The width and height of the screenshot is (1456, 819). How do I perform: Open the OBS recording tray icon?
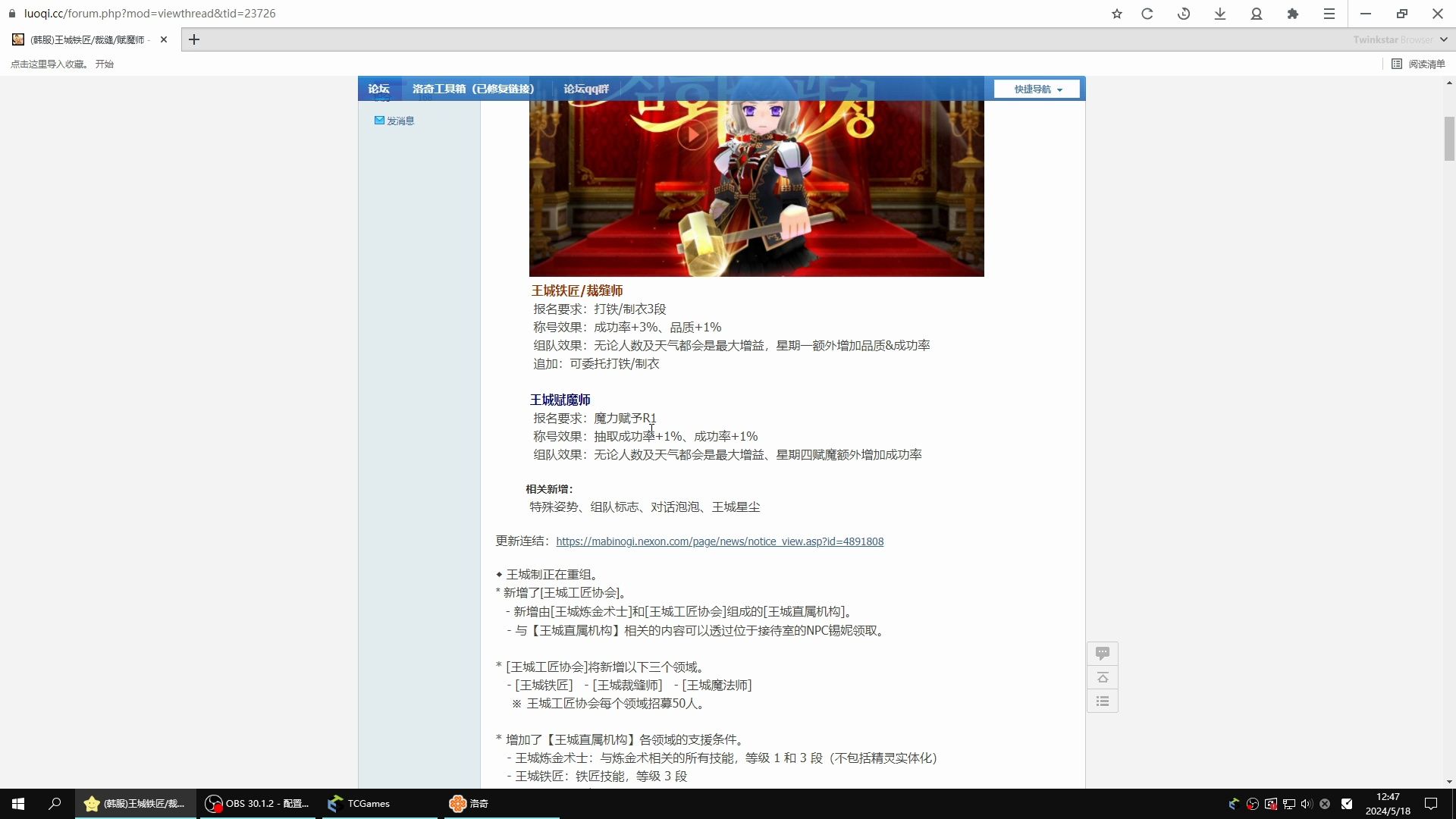1253,804
